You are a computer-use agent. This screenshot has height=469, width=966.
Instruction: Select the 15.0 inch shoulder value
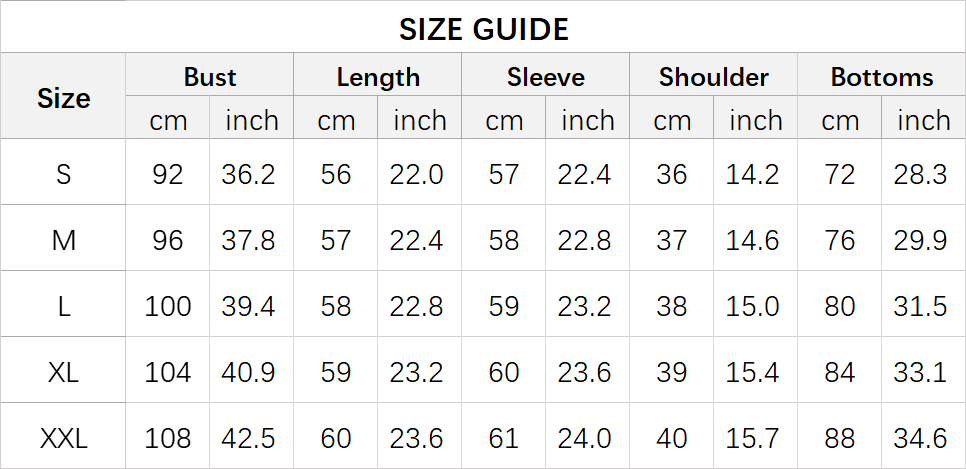(x=752, y=306)
